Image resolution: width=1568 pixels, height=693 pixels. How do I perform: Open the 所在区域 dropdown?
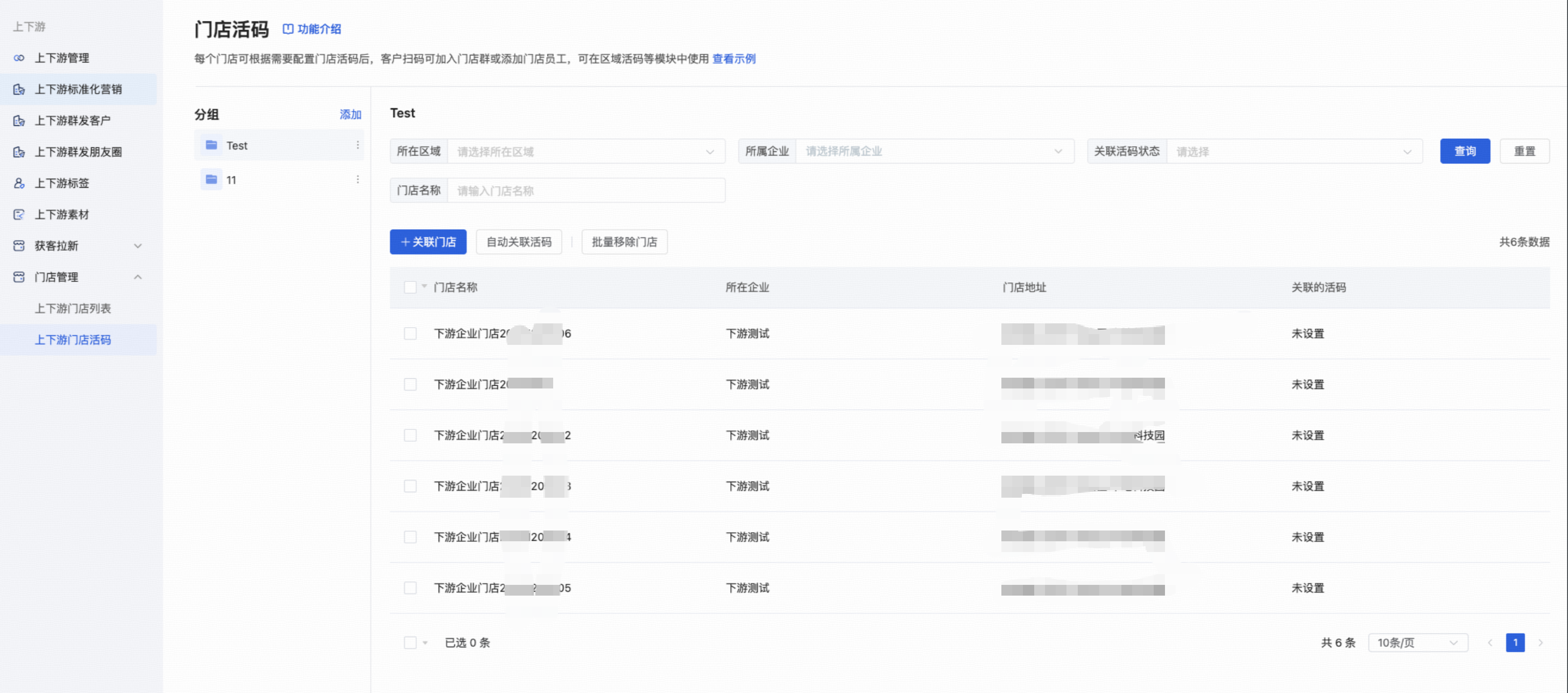pyautogui.click(x=586, y=152)
